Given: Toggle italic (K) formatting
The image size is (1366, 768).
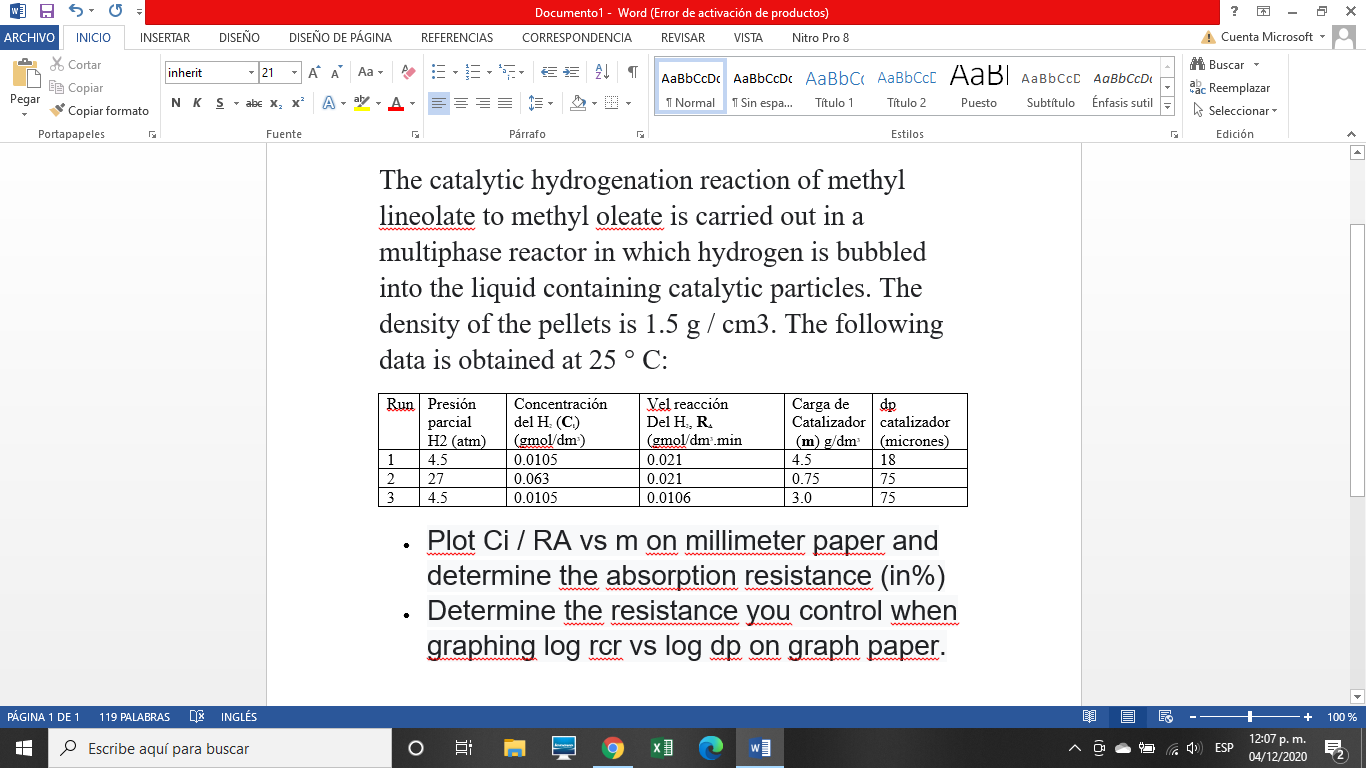Looking at the screenshot, I should (197, 103).
